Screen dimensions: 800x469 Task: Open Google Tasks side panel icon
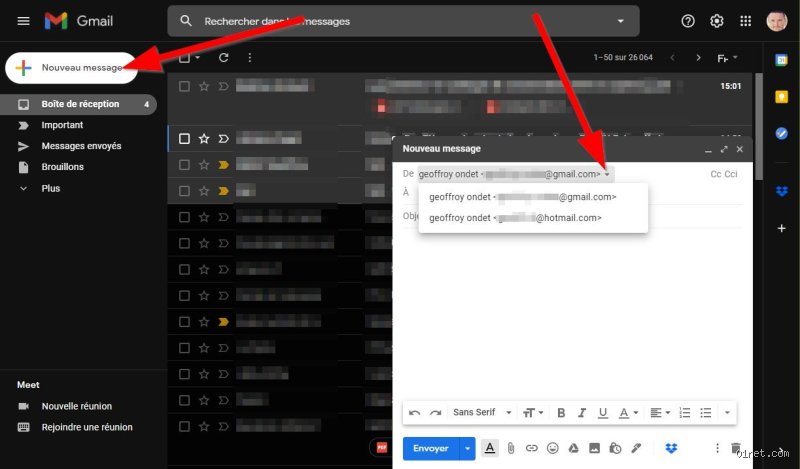click(x=781, y=133)
